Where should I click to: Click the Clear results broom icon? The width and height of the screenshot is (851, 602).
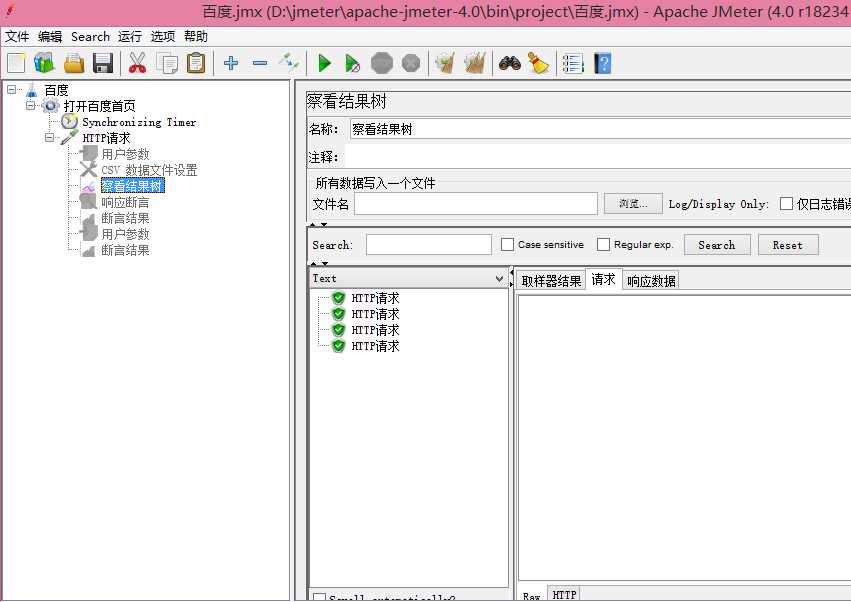tap(445, 63)
